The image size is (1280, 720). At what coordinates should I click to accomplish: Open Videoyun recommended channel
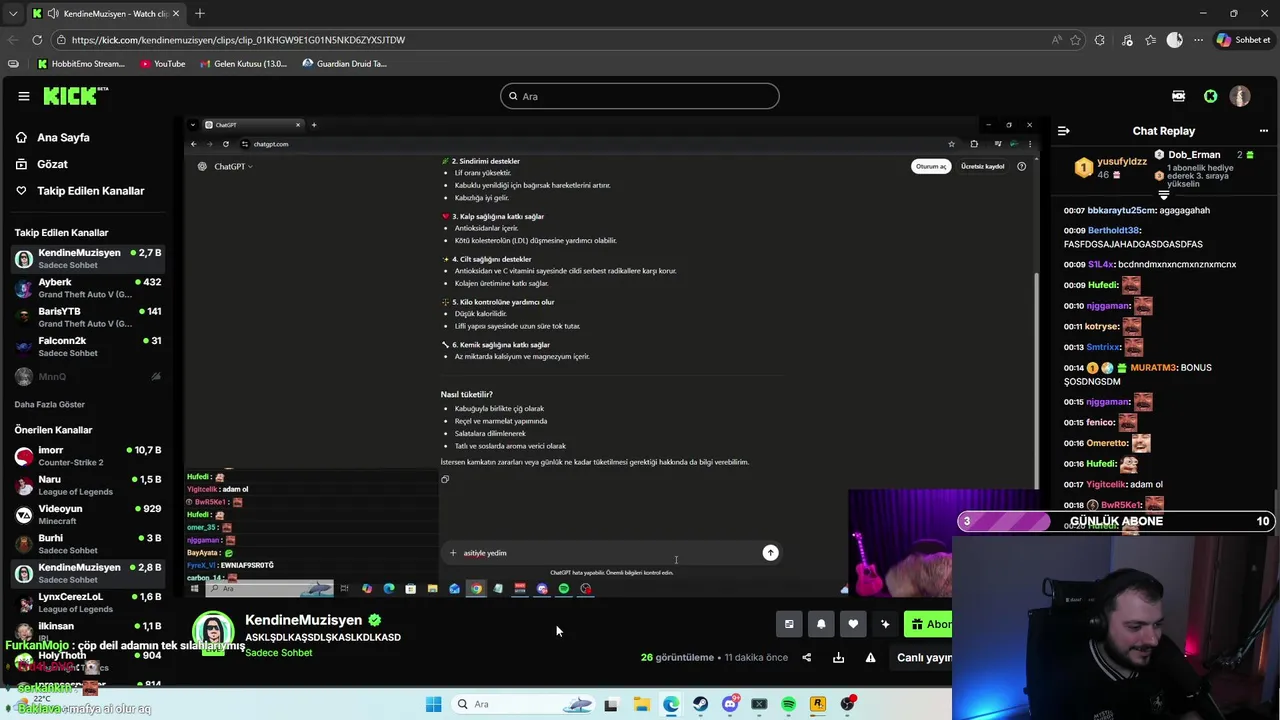pyautogui.click(x=88, y=514)
